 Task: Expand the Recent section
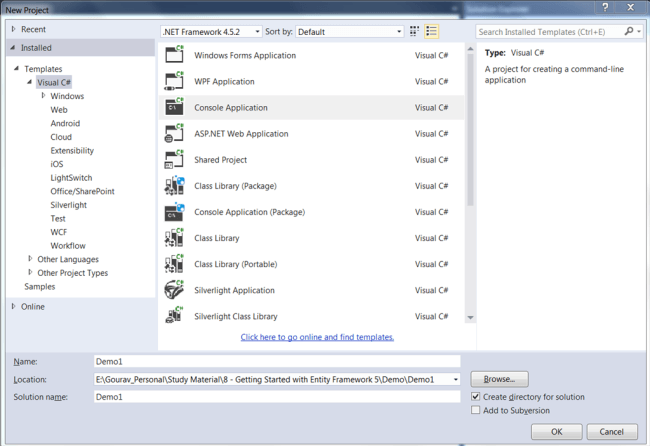coord(13,29)
